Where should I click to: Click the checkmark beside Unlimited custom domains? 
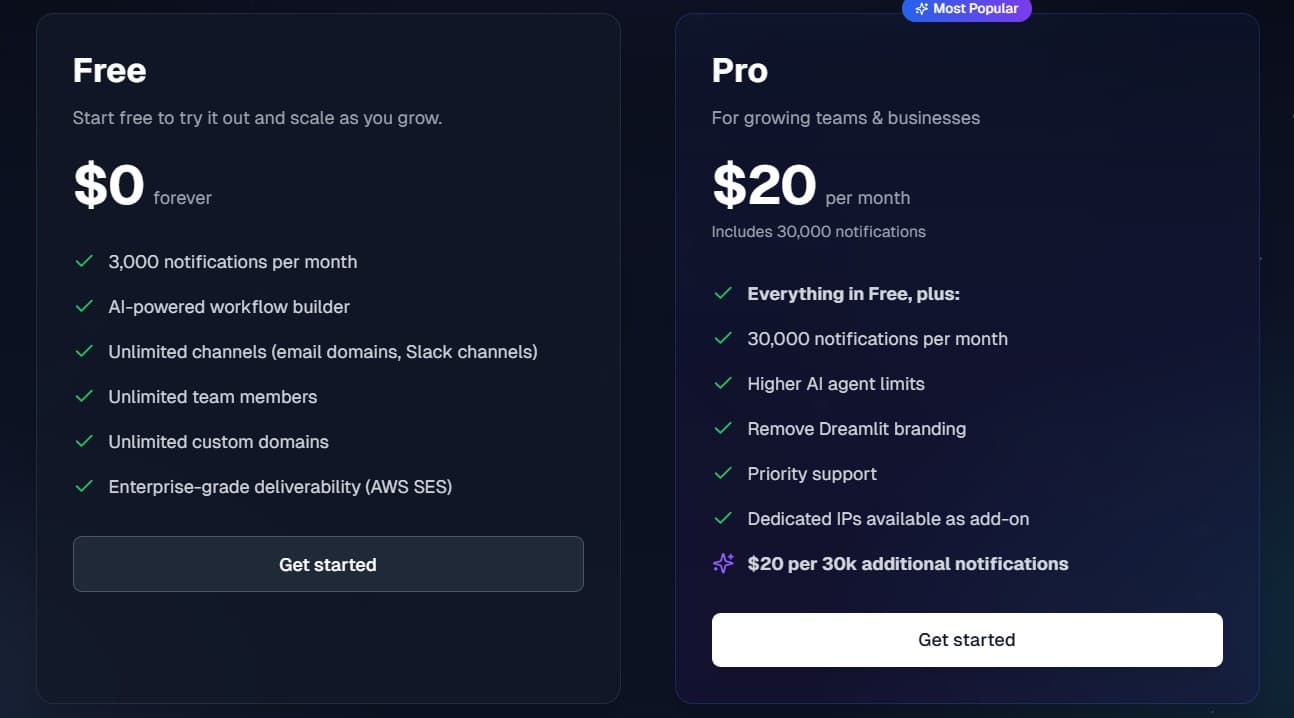(85, 441)
